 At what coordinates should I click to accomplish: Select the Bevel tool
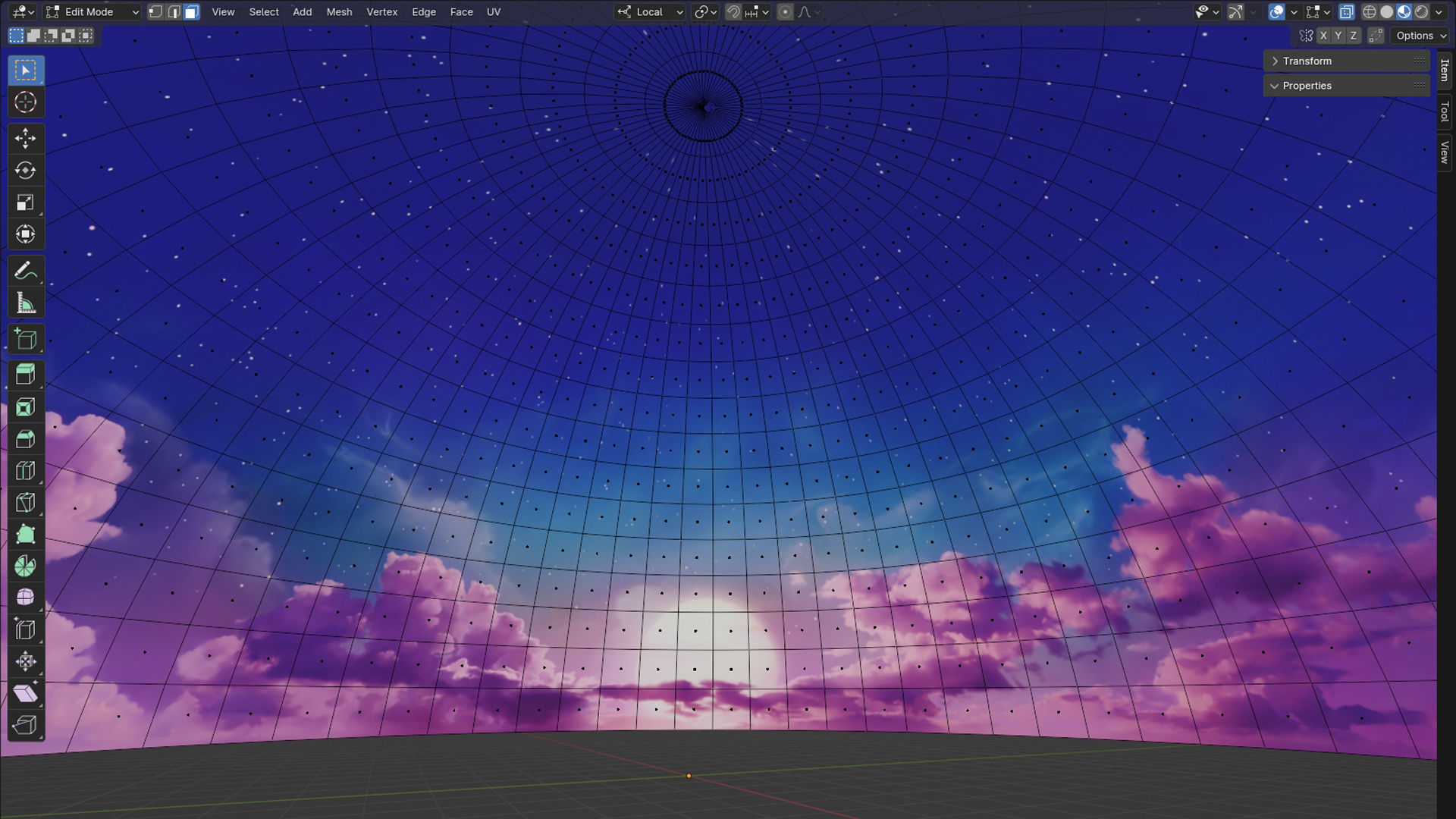pyautogui.click(x=26, y=439)
